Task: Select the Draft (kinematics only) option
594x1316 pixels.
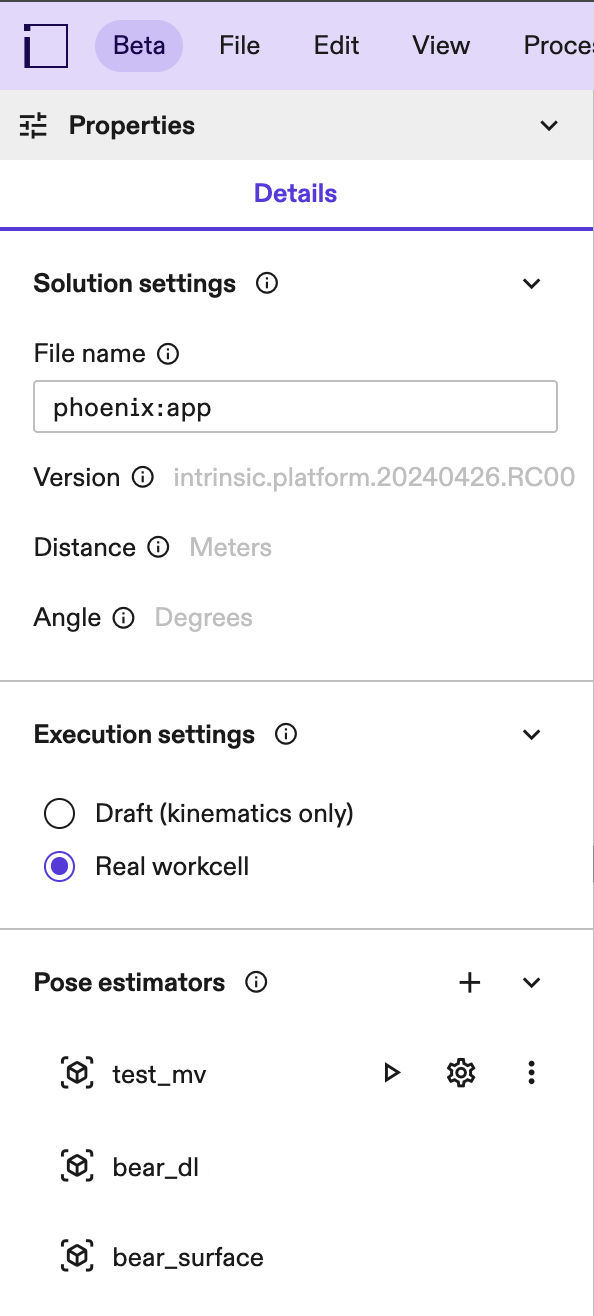Action: 59,813
